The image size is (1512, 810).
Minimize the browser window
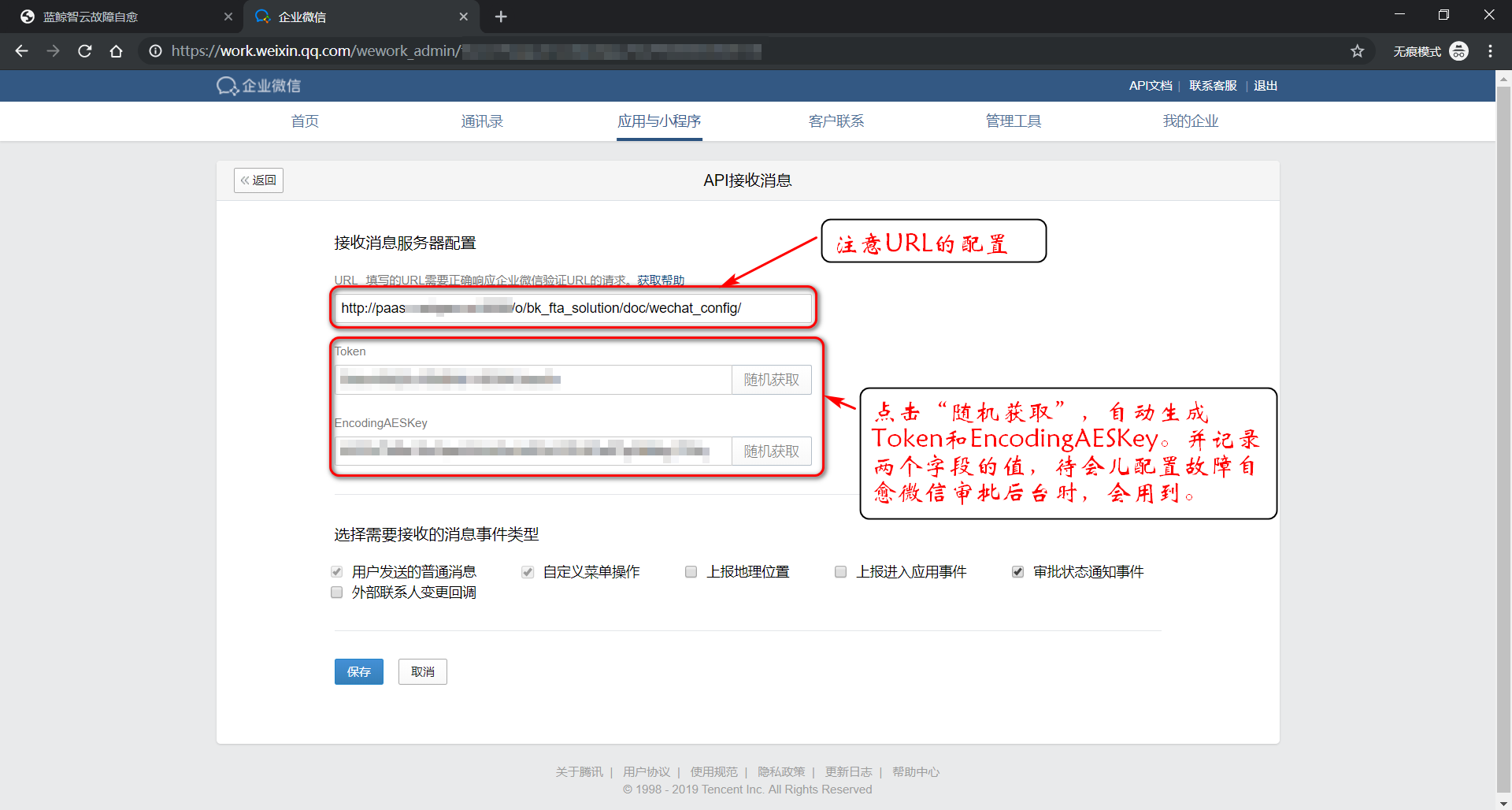pos(1399,15)
